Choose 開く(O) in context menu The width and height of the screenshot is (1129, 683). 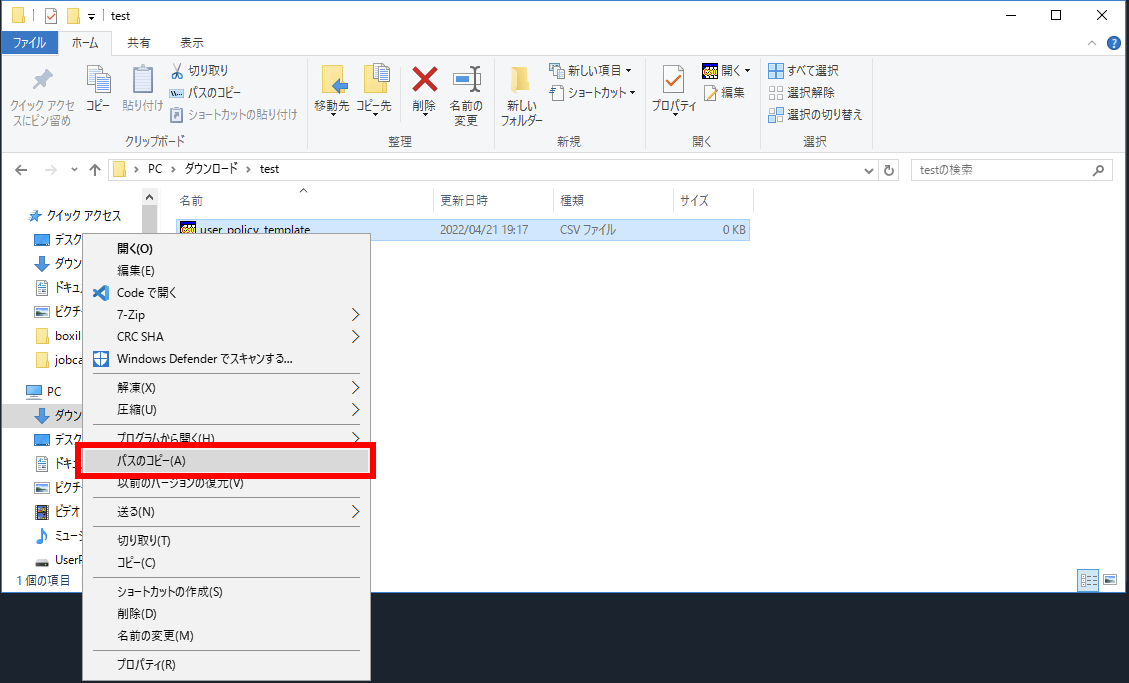pos(227,249)
